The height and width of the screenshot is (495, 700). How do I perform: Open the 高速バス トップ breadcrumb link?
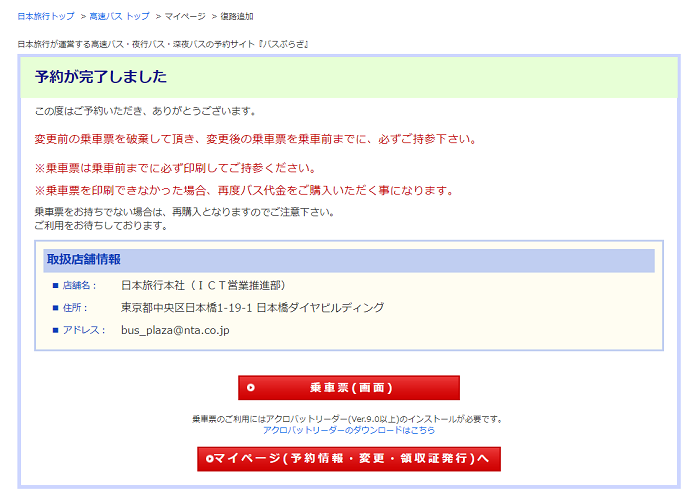click(119, 17)
